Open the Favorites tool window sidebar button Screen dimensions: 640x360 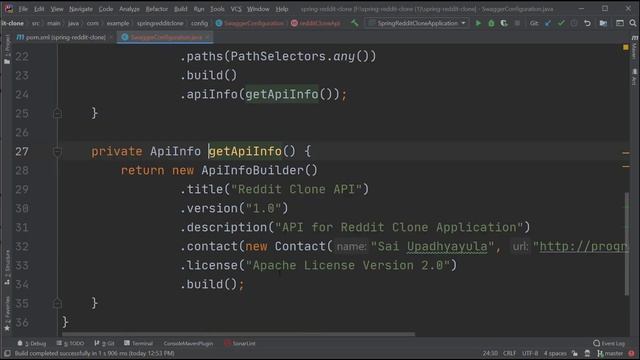click(x=7, y=313)
